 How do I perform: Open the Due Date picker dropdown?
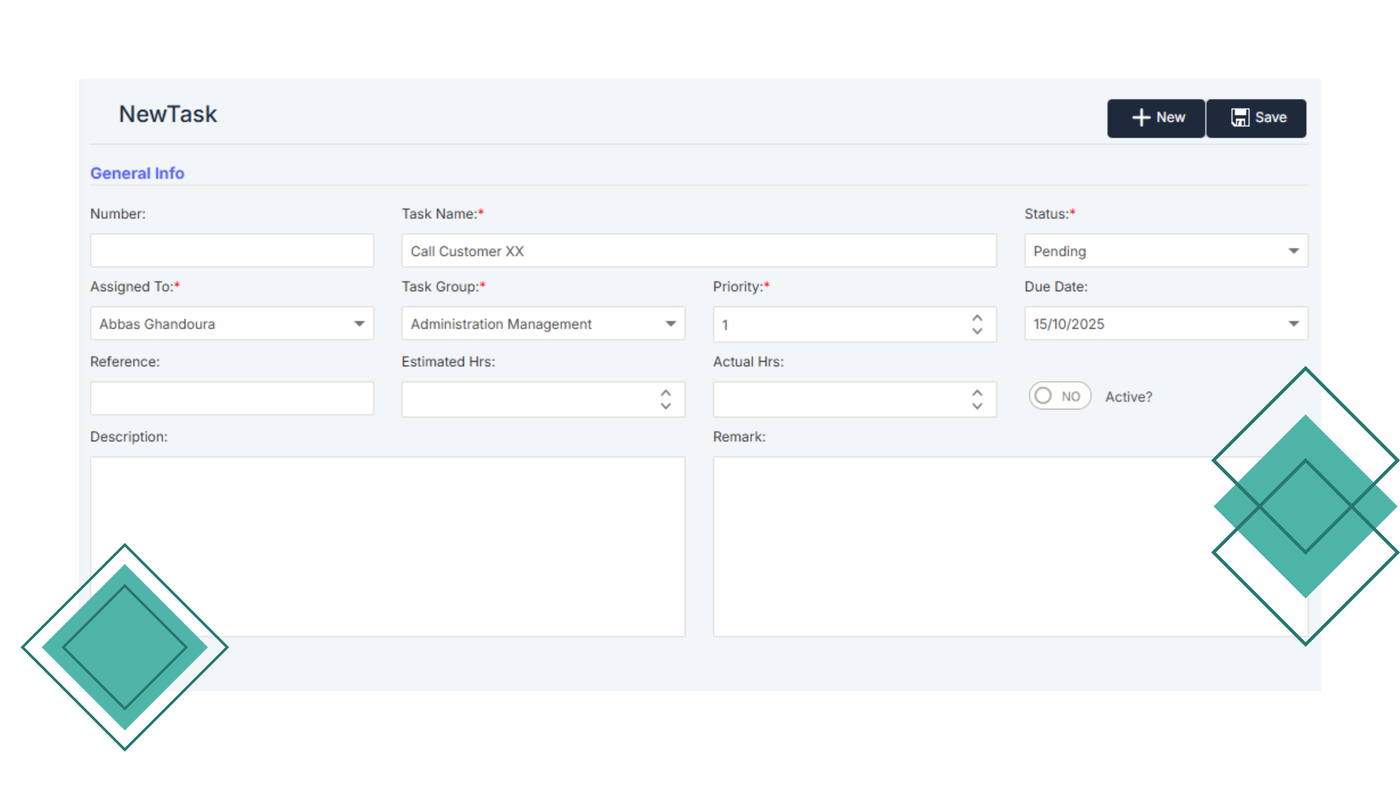pyautogui.click(x=1293, y=324)
